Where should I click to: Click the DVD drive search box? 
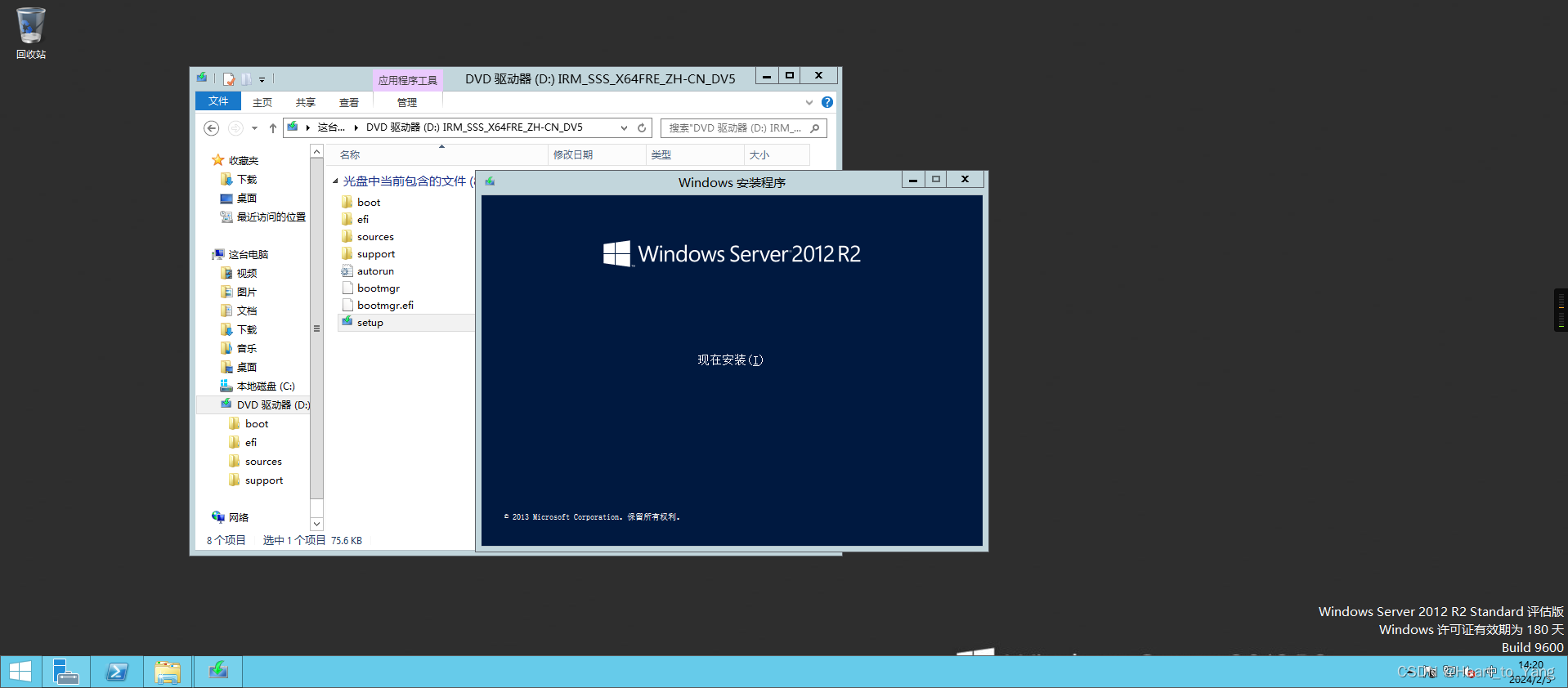click(736, 127)
